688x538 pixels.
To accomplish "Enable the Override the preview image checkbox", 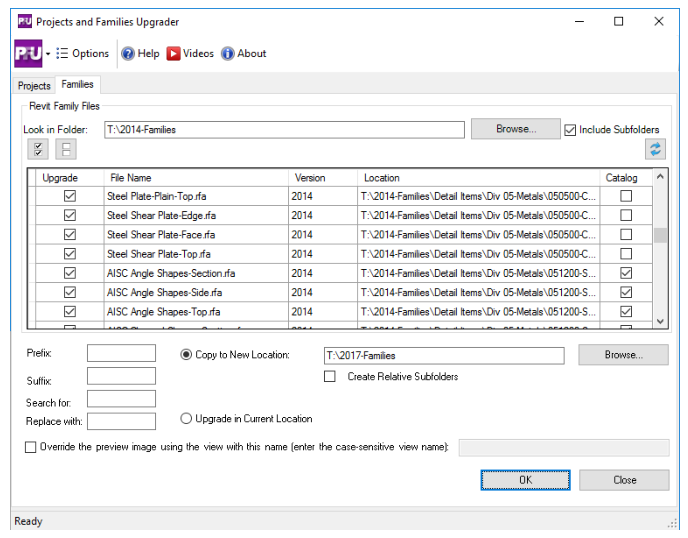I will pos(30,447).
